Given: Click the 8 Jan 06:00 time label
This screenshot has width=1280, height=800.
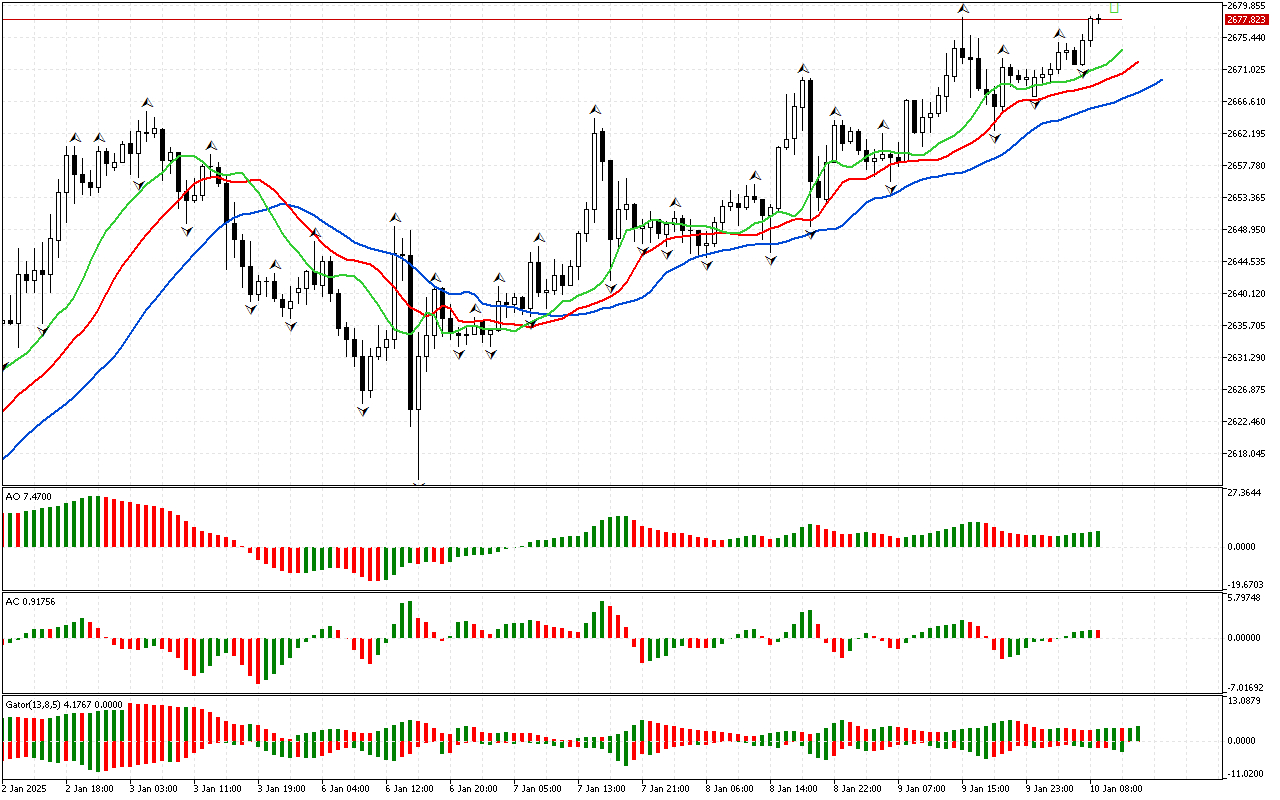Looking at the screenshot, I should click(x=731, y=788).
